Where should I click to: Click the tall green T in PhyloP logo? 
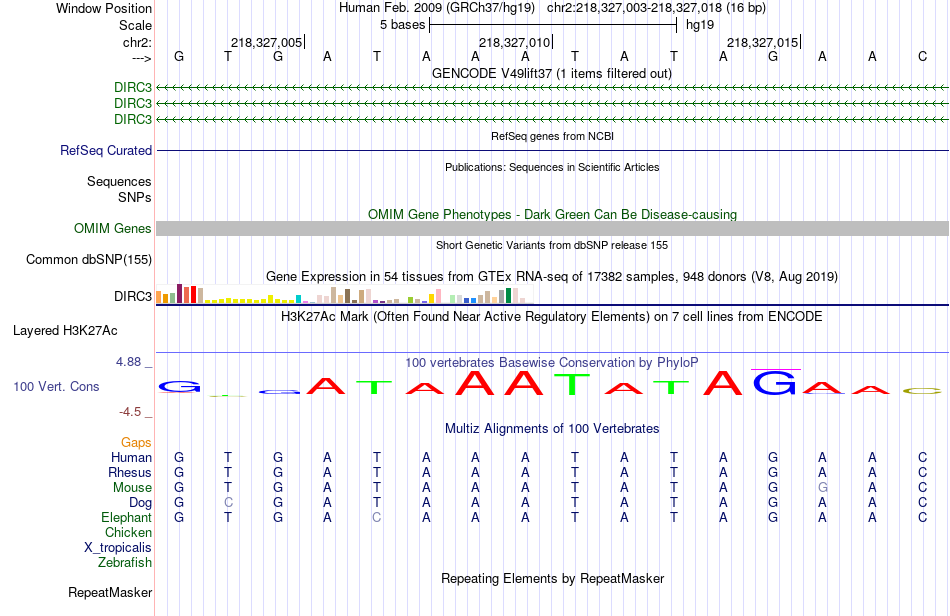[x=574, y=384]
